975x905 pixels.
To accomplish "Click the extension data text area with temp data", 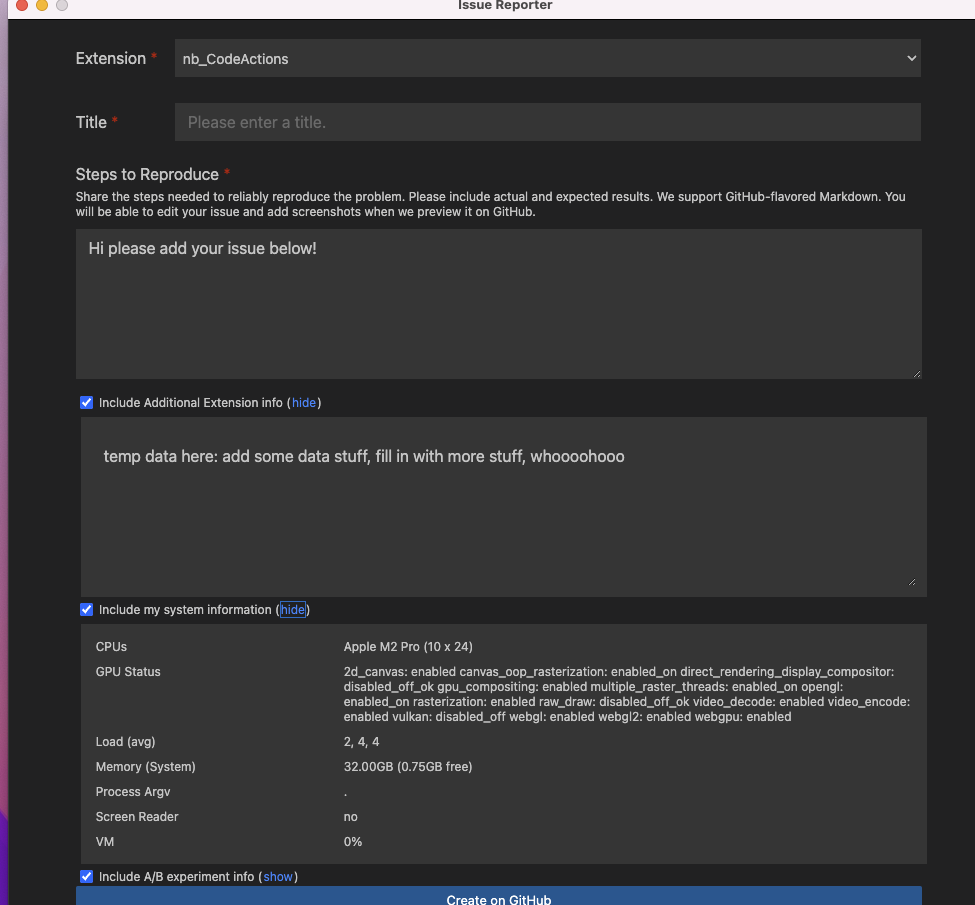I will pyautogui.click(x=503, y=506).
